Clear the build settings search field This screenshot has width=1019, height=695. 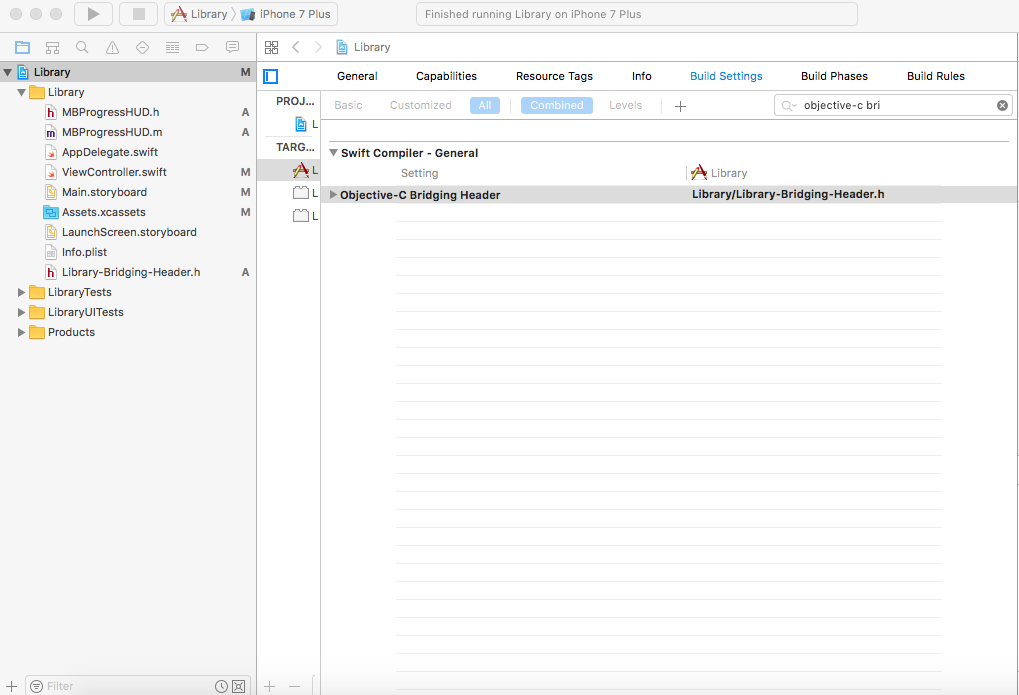(x=1002, y=104)
